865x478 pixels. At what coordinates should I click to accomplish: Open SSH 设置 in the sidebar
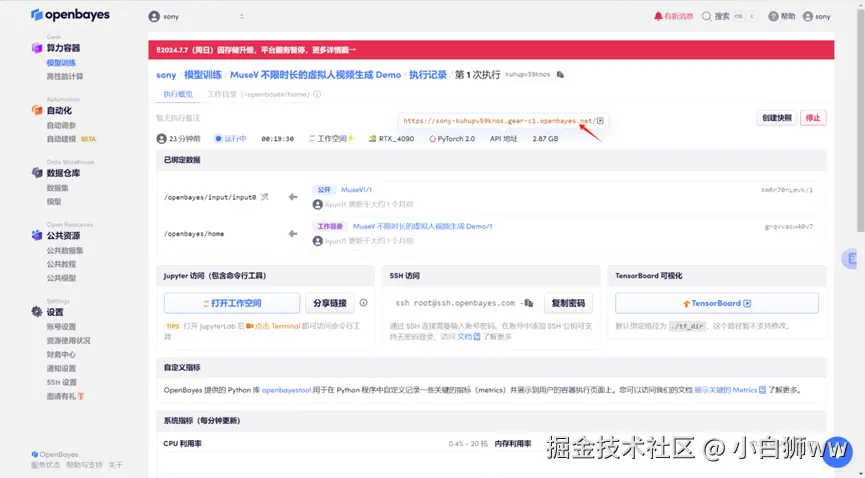pyautogui.click(x=62, y=383)
